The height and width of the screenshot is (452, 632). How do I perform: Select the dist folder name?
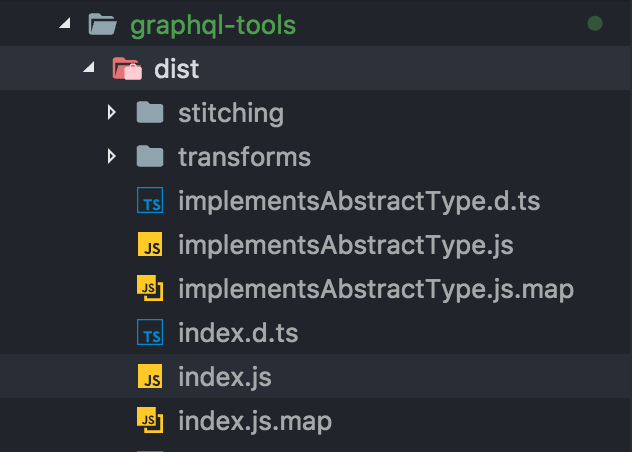point(177,69)
